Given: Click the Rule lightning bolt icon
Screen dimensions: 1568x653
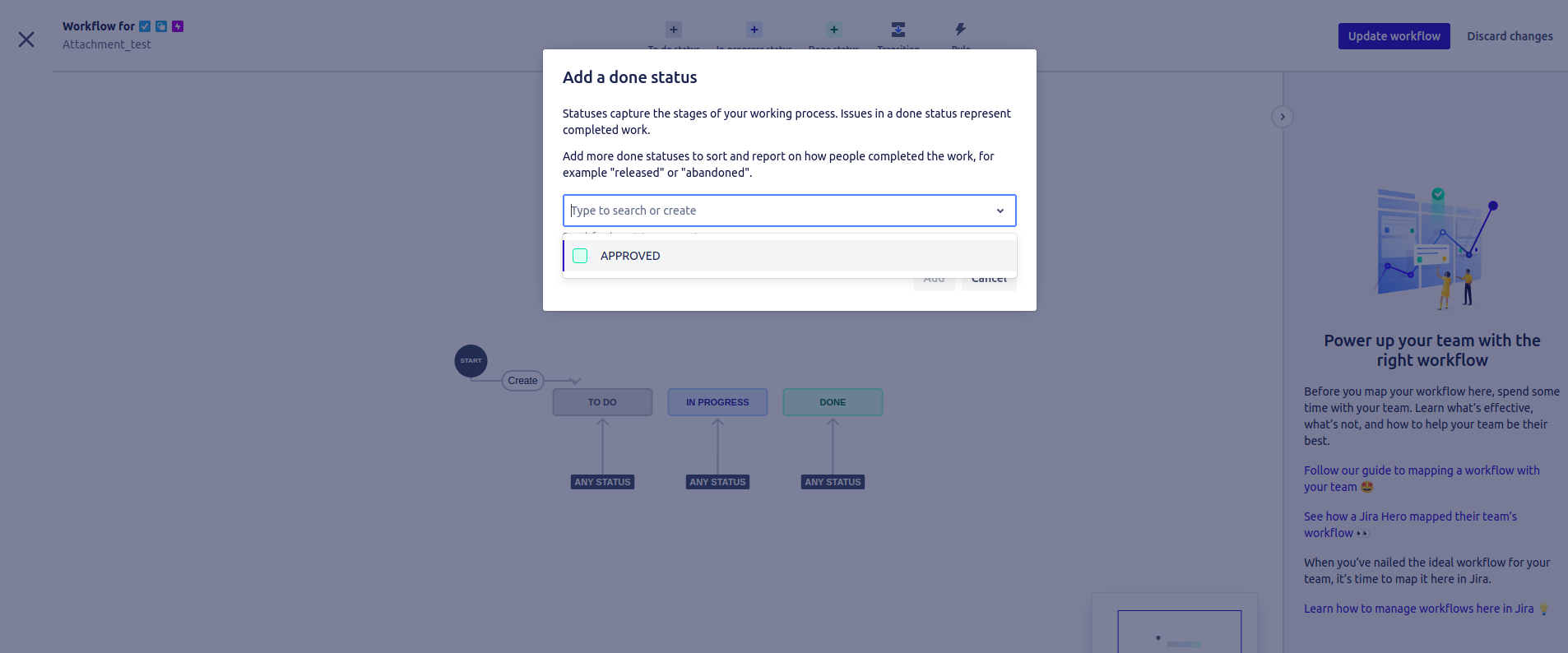Looking at the screenshot, I should (x=960, y=30).
